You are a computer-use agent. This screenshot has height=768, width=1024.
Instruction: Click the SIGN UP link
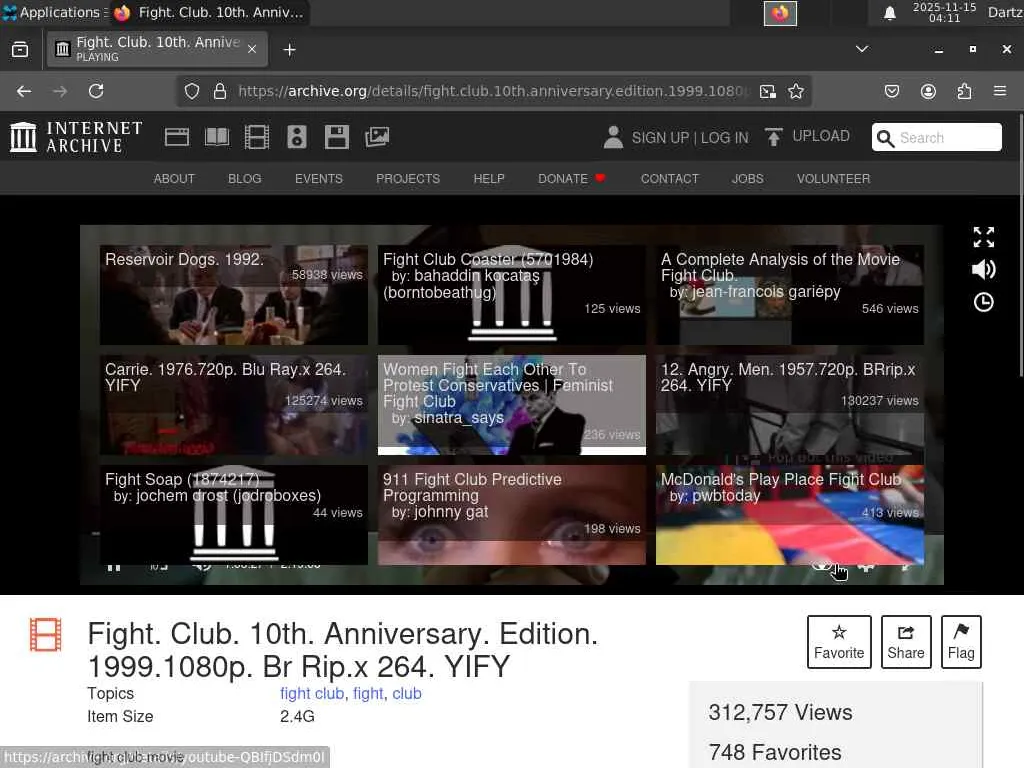coord(660,138)
